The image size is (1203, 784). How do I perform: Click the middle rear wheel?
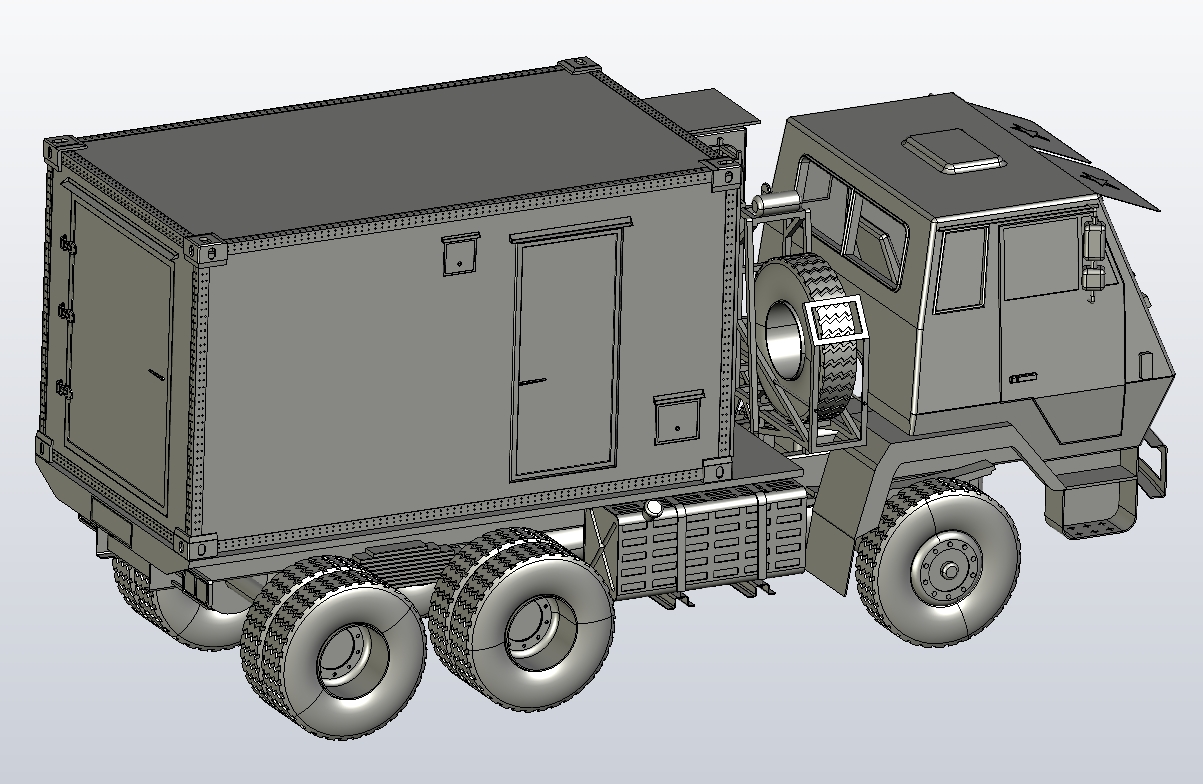tap(530, 625)
